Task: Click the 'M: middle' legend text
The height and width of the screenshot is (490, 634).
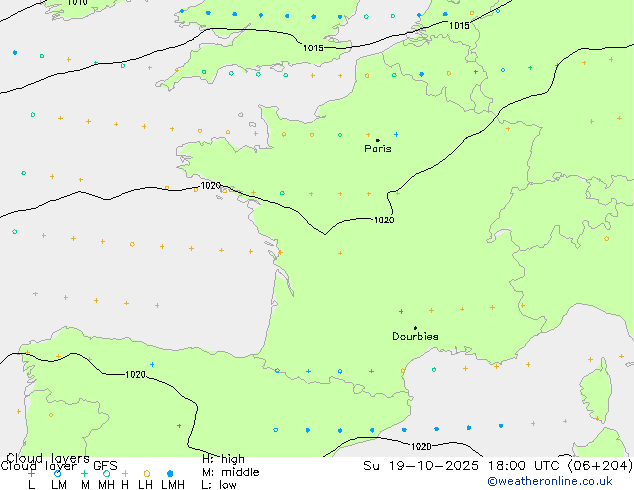Action: [230, 472]
